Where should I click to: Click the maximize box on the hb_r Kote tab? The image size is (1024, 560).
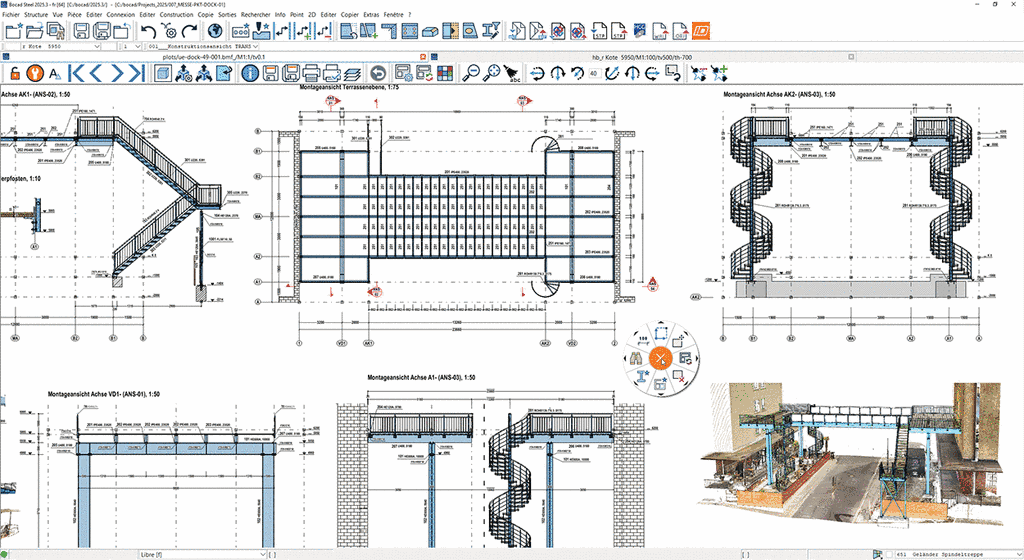click(x=851, y=57)
